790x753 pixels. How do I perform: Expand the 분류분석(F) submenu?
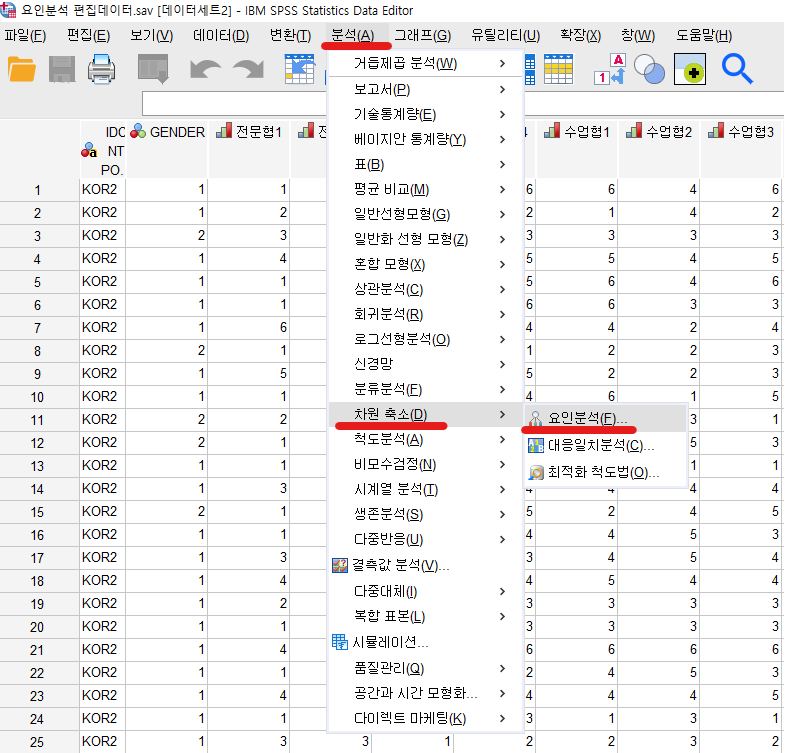coord(426,389)
